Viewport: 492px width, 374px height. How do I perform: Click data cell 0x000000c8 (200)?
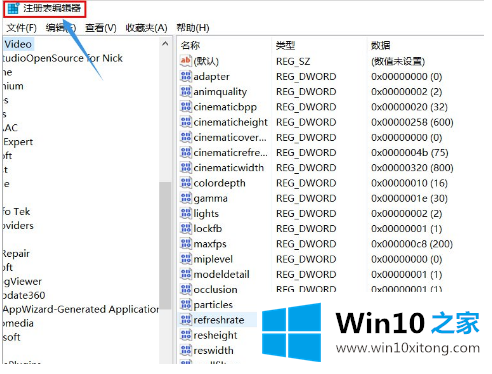[x=412, y=244]
